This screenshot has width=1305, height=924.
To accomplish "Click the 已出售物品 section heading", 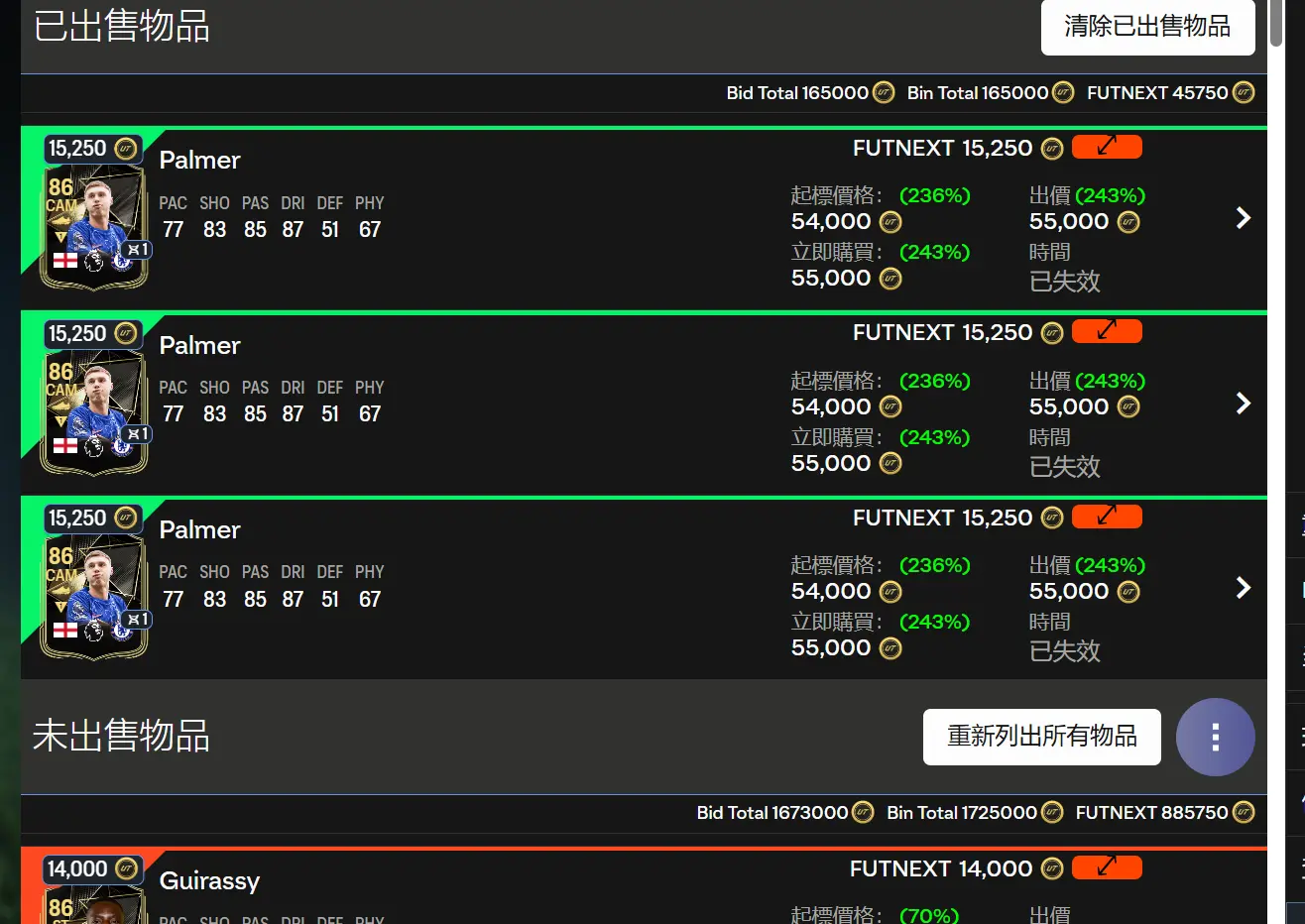I will click(121, 26).
